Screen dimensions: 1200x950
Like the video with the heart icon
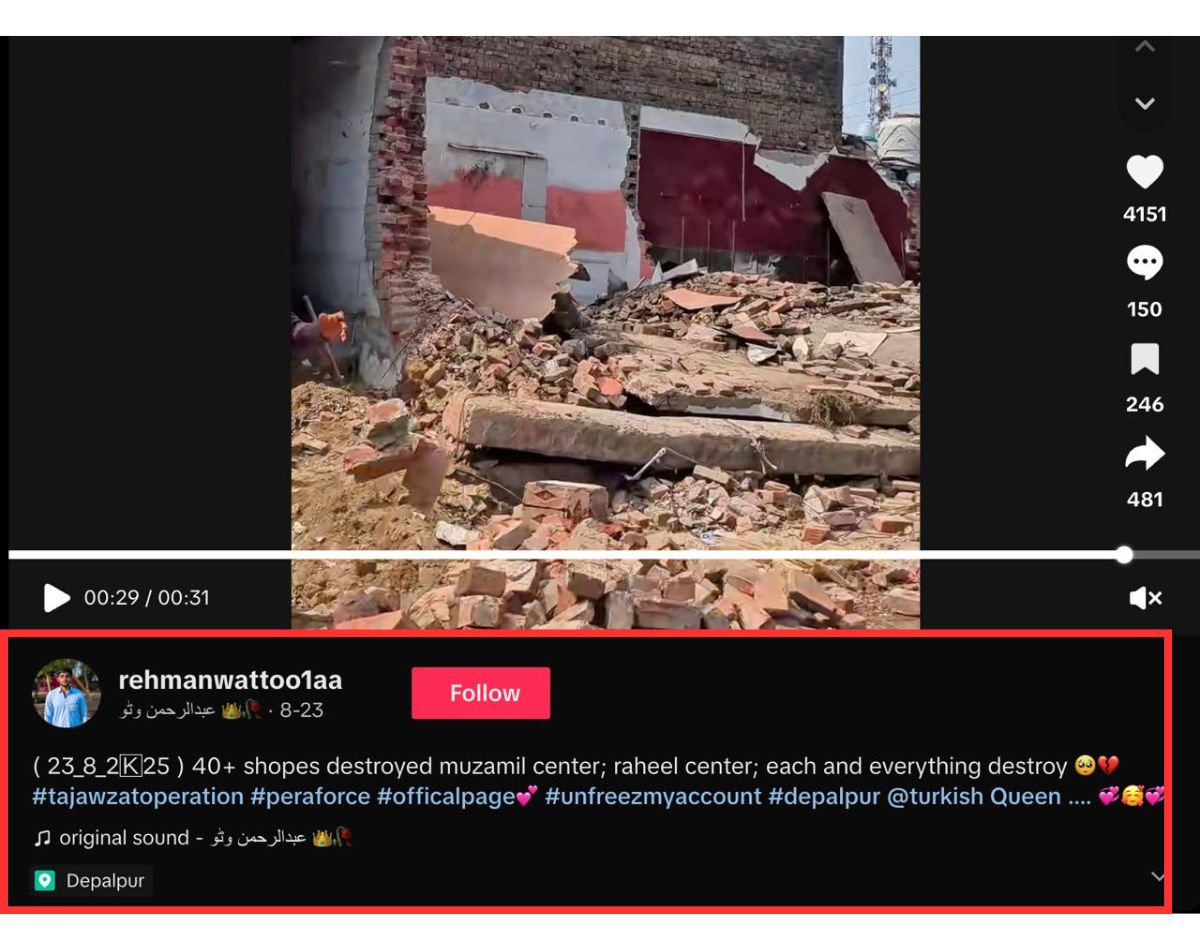point(1145,172)
